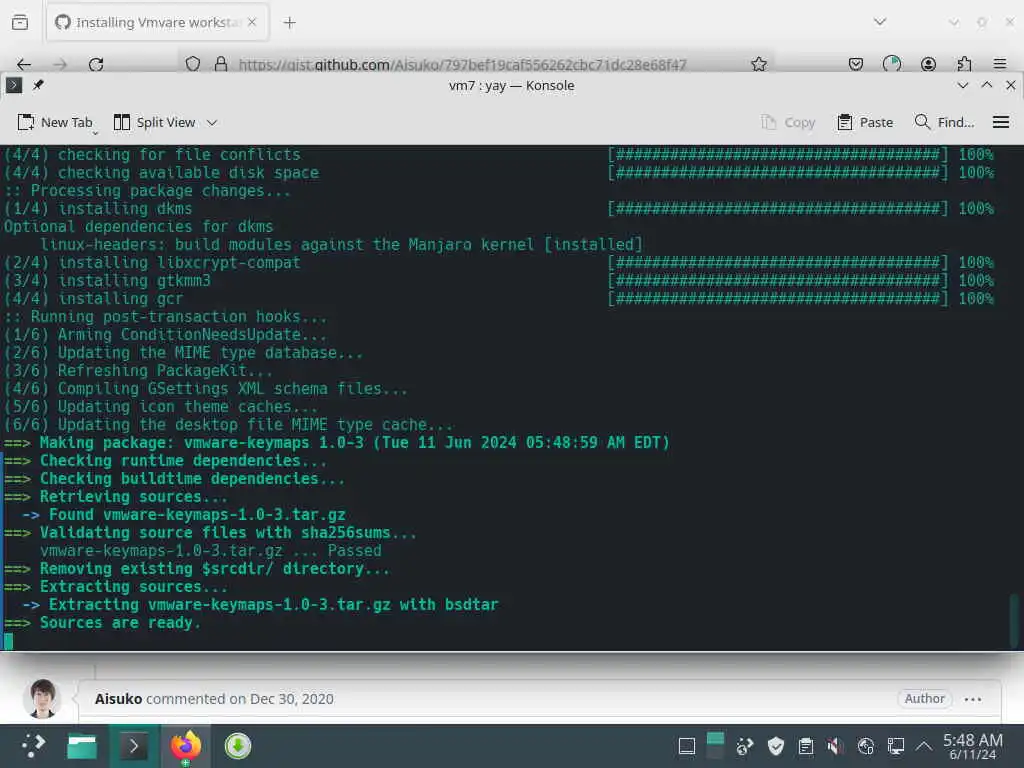
Task: Click the Dec 30, 2020 comment date link
Action: pos(291,699)
